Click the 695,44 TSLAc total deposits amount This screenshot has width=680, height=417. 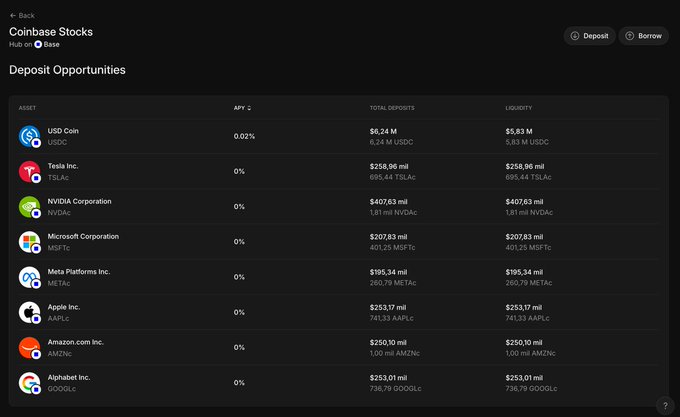[x=392, y=177]
